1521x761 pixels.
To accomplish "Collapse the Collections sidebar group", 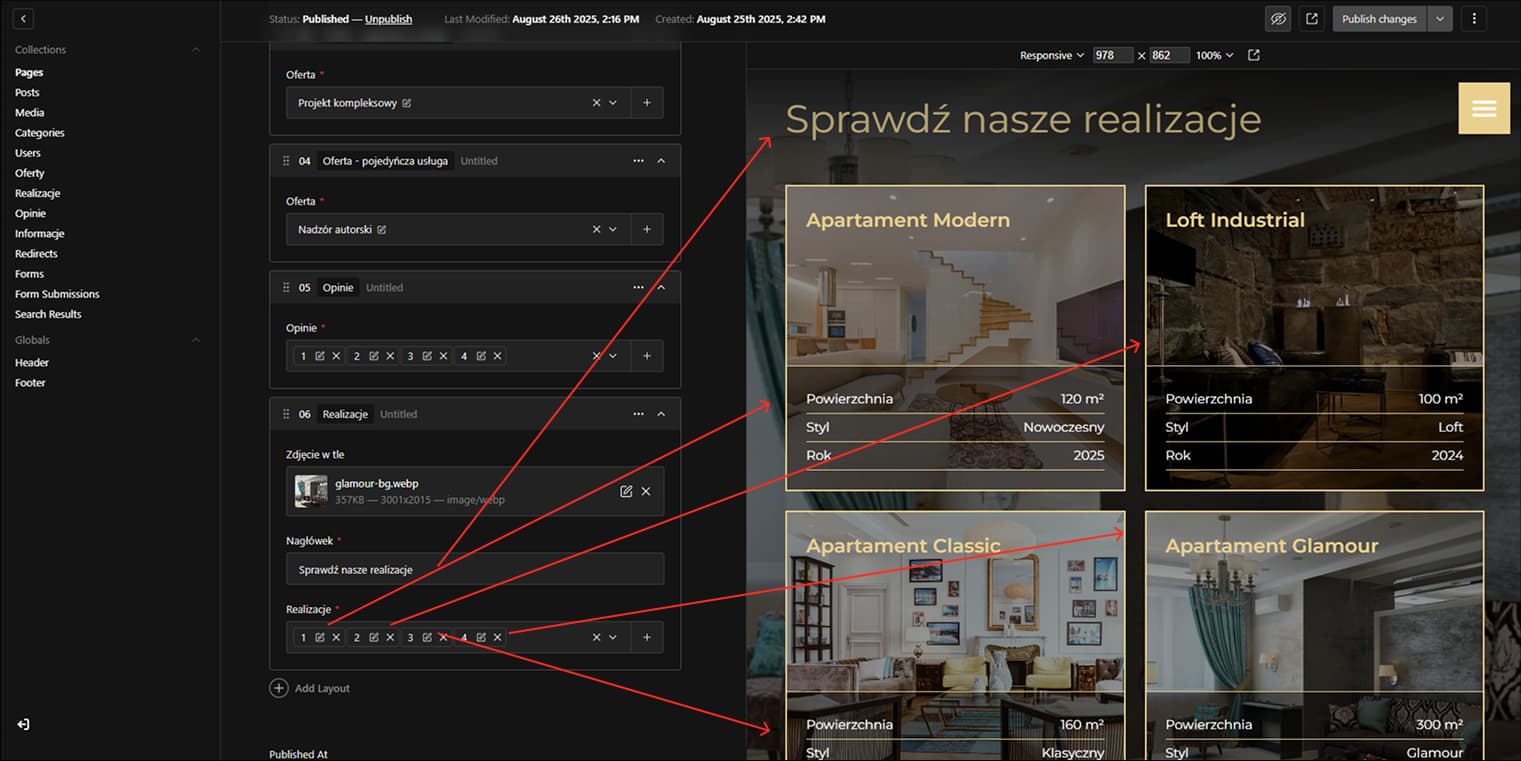I will (x=196, y=50).
